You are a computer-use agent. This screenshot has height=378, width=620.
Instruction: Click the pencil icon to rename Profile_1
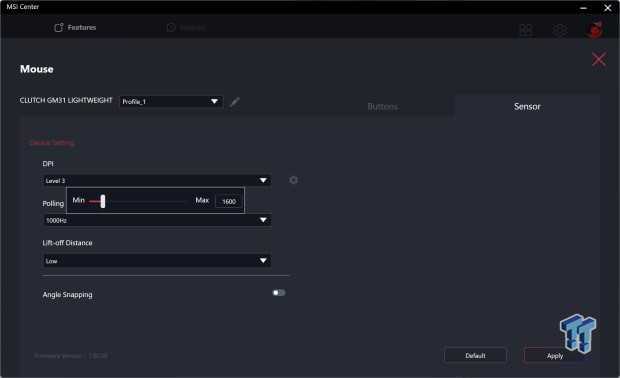tap(234, 102)
